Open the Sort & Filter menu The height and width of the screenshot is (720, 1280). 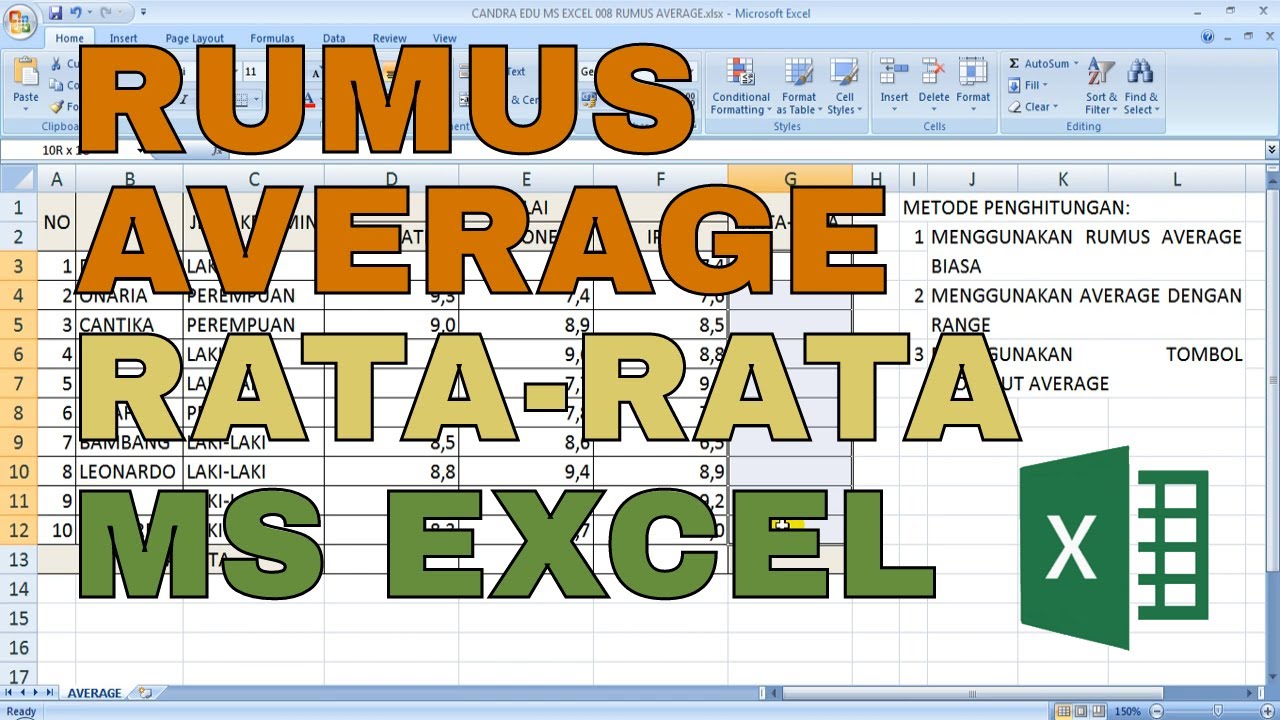tap(1101, 86)
